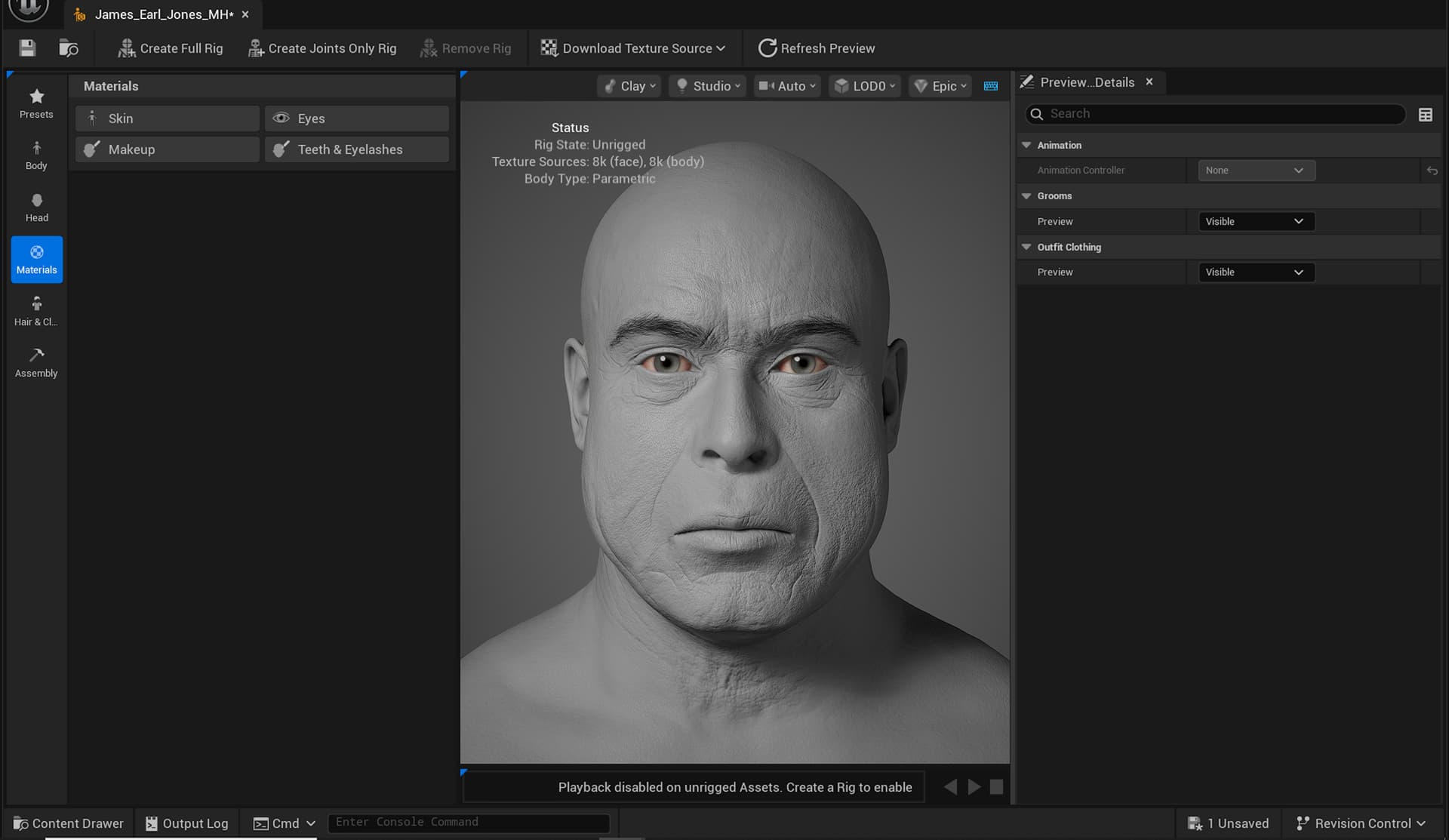Open the Head sidebar panel

tap(36, 208)
